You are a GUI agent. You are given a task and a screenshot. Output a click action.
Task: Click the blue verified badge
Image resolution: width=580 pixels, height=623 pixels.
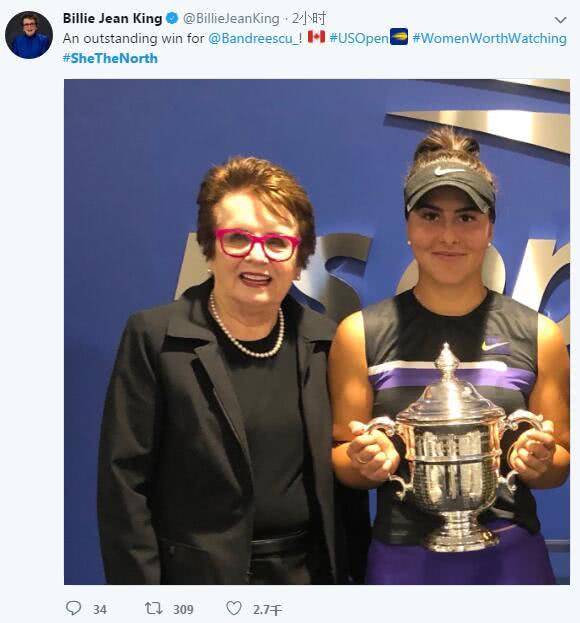[172, 18]
